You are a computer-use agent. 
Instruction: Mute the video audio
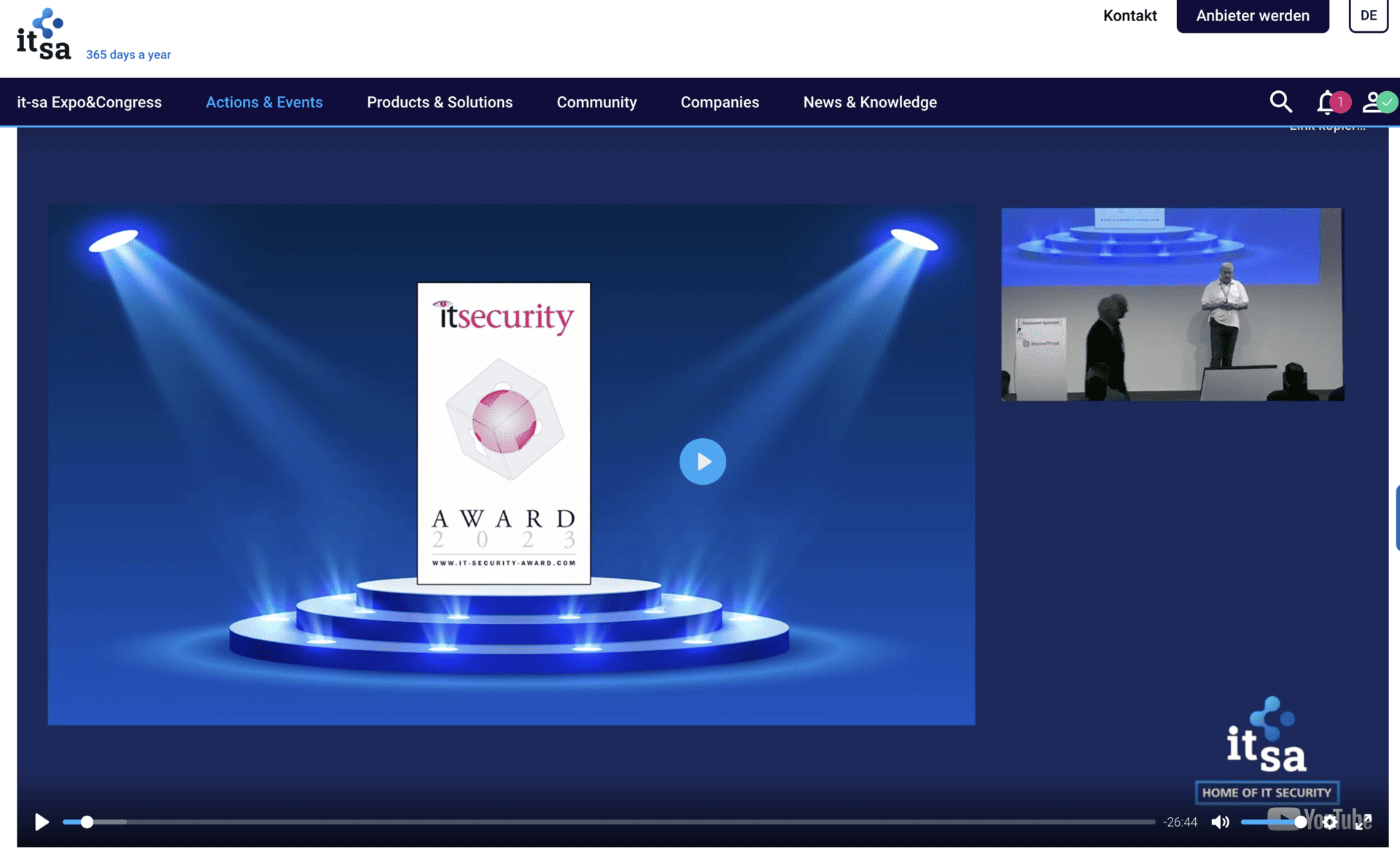click(x=1220, y=822)
